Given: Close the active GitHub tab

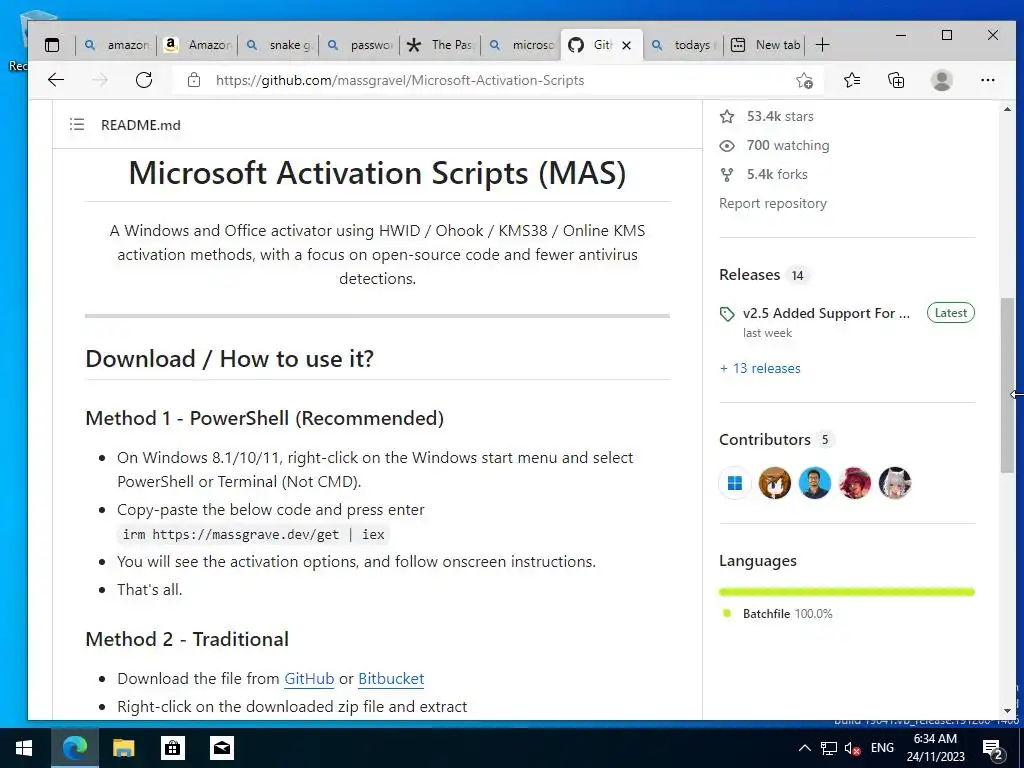Looking at the screenshot, I should (626, 45).
